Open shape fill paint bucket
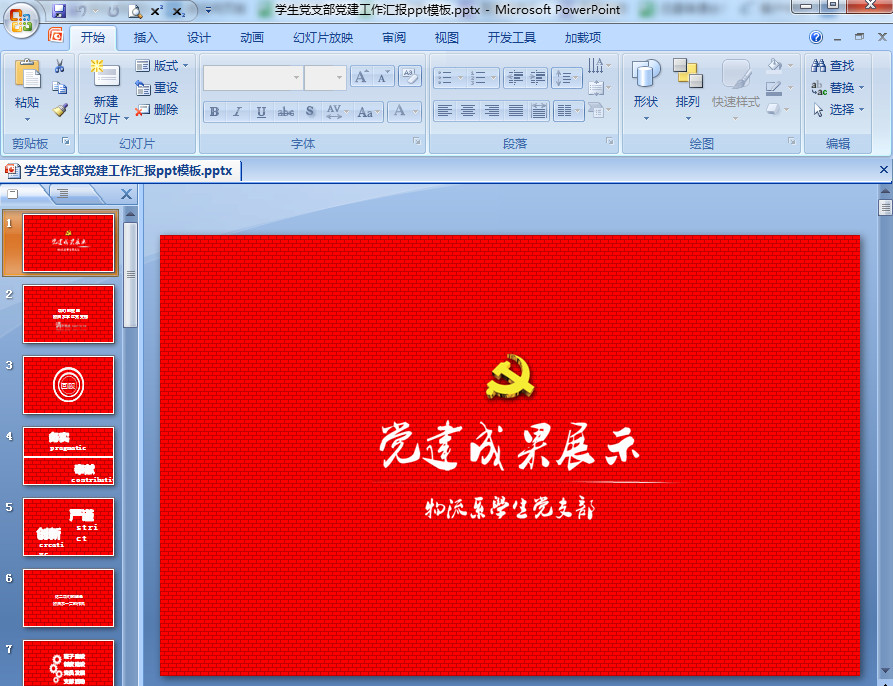This screenshot has width=893, height=686. click(x=780, y=65)
